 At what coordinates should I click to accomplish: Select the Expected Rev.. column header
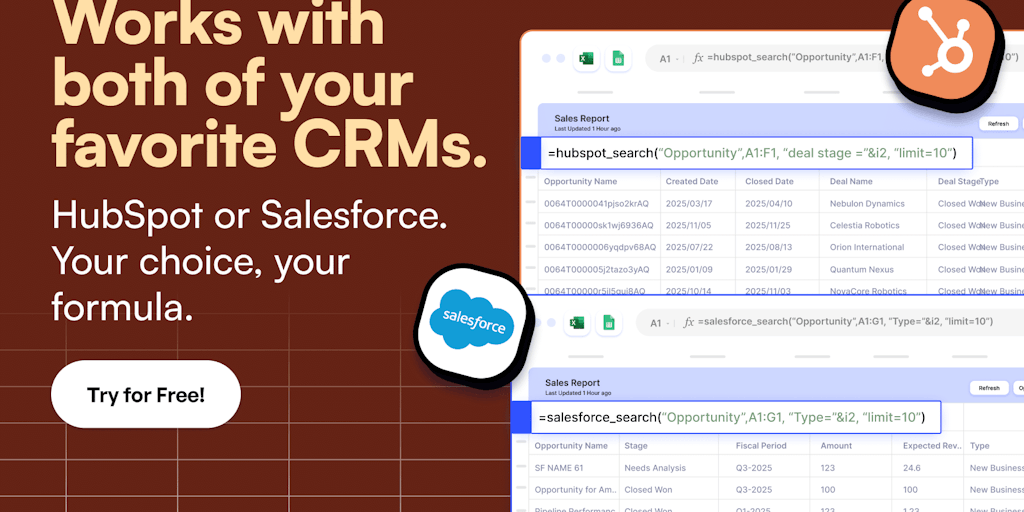(x=932, y=445)
